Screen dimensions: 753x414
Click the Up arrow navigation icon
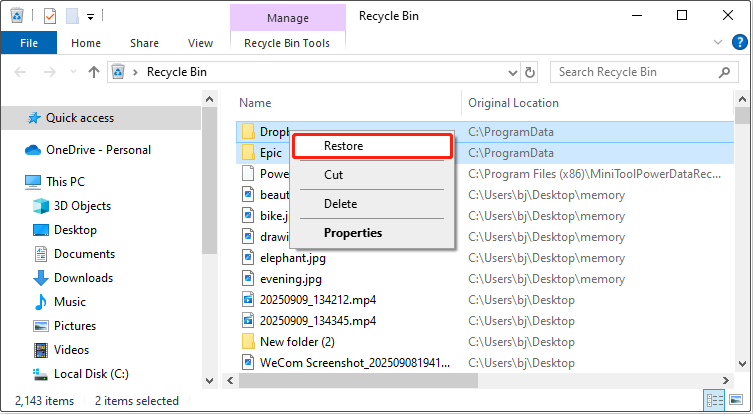coord(94,71)
